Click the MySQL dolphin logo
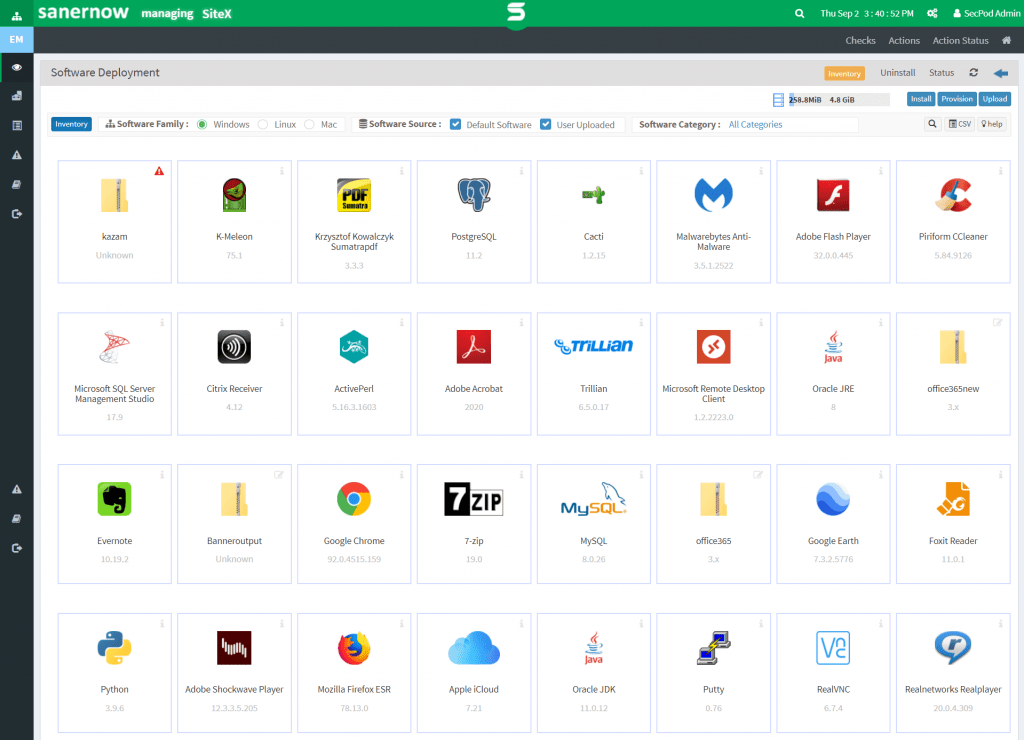1024x740 pixels. [x=594, y=499]
